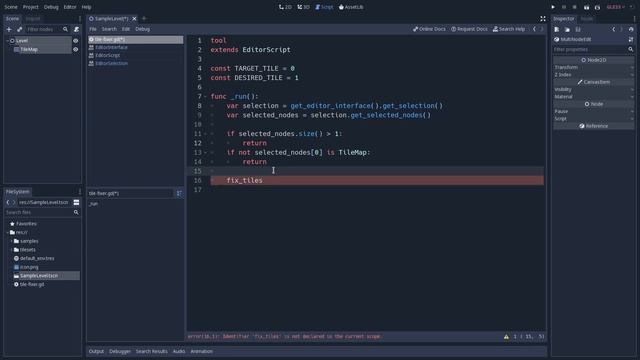Expand the Script property section
640x360 pixels.
(593, 119)
